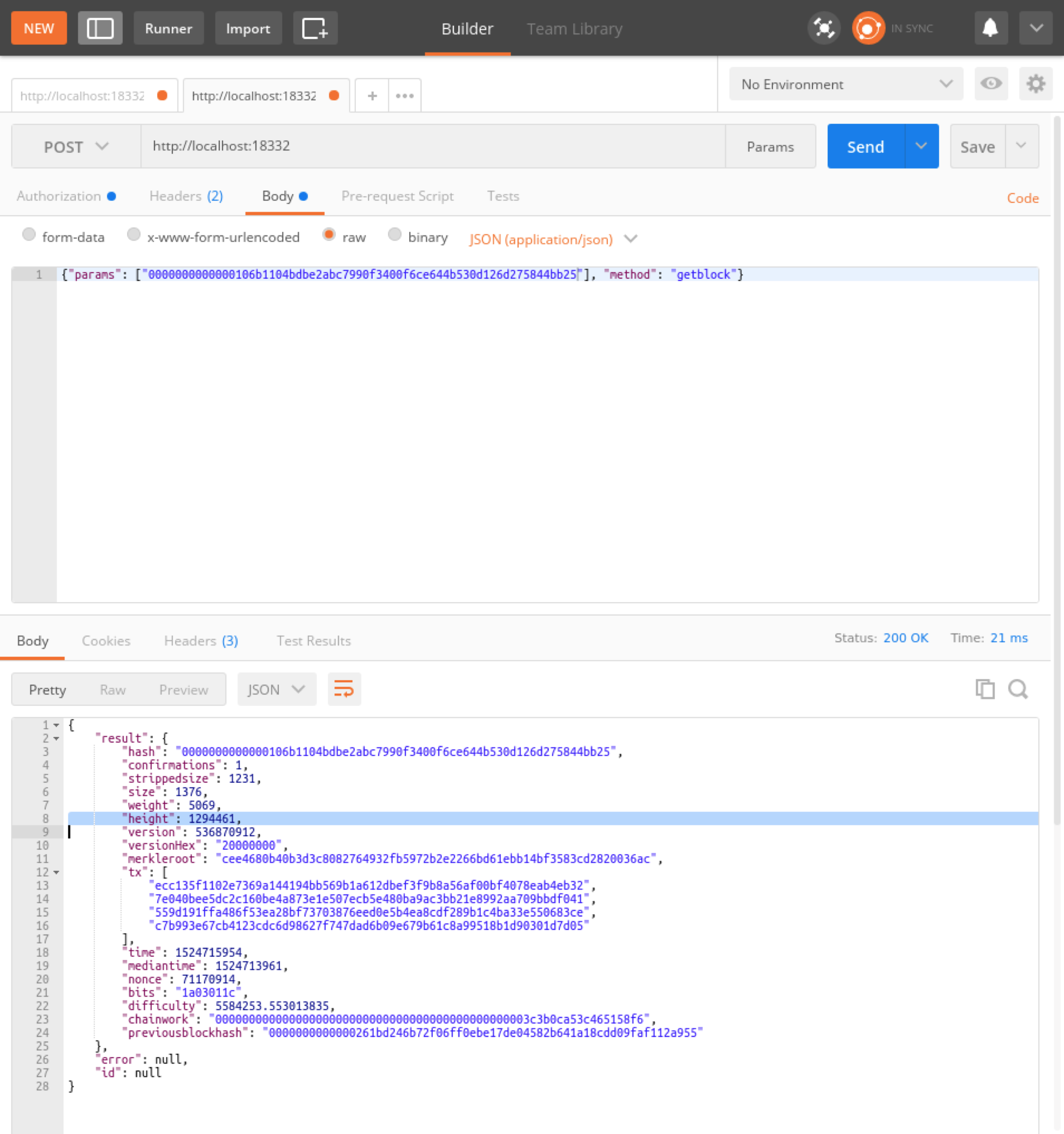Image resolution: width=1064 pixels, height=1134 pixels.
Task: Click the environment quick look eye
Action: pos(991,84)
